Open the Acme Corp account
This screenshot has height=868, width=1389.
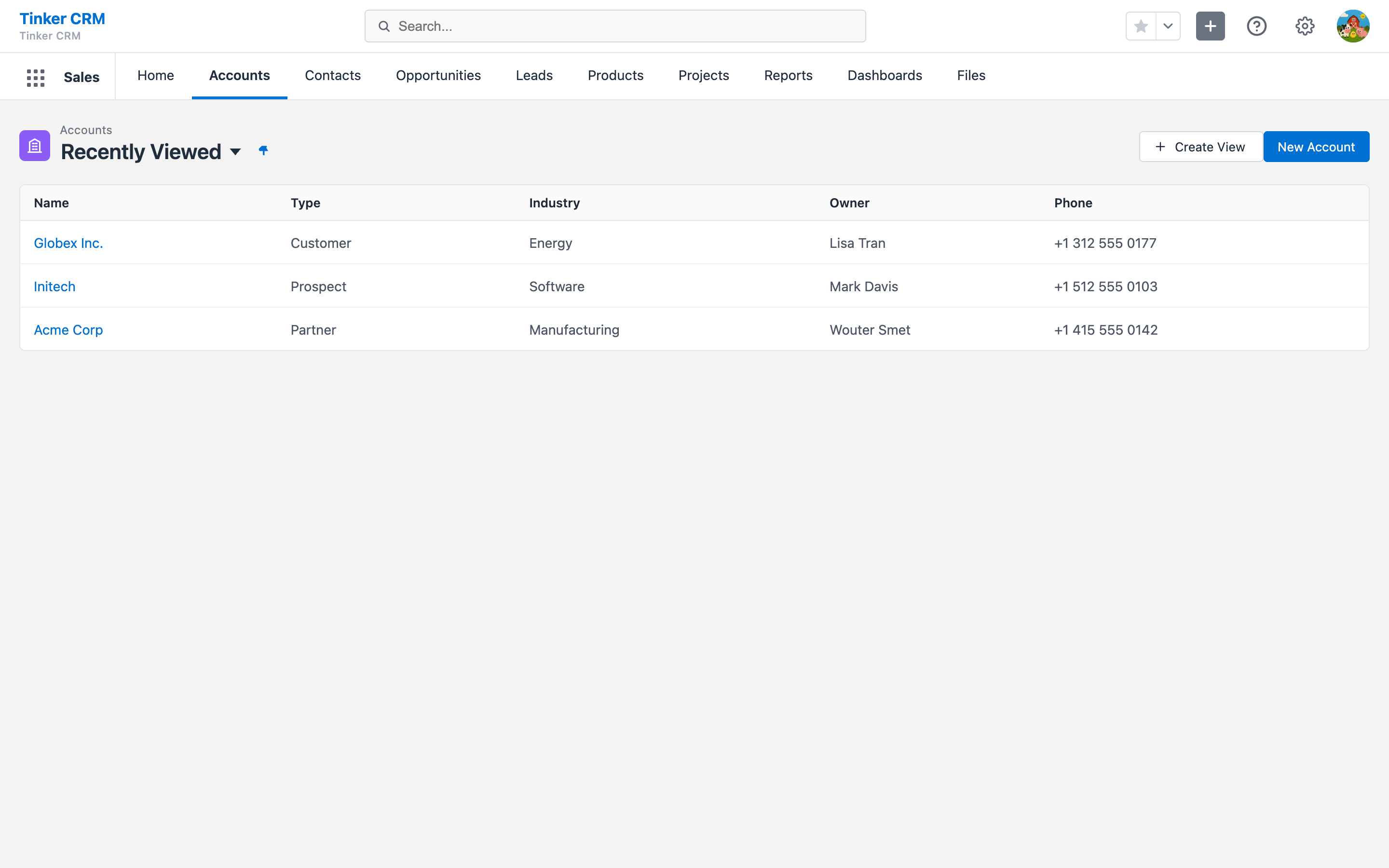click(x=68, y=330)
